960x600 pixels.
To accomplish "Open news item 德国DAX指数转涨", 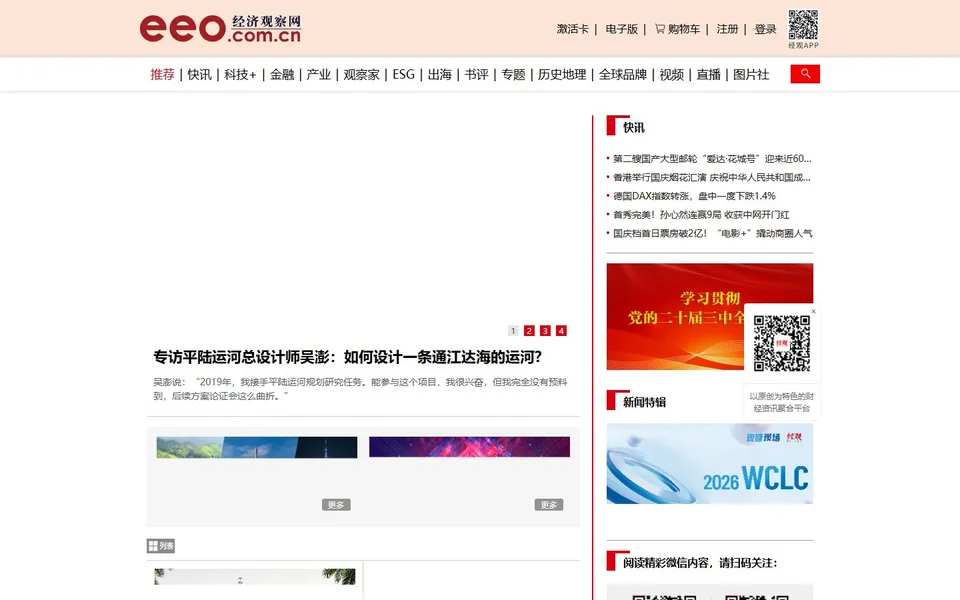I will coord(694,196).
